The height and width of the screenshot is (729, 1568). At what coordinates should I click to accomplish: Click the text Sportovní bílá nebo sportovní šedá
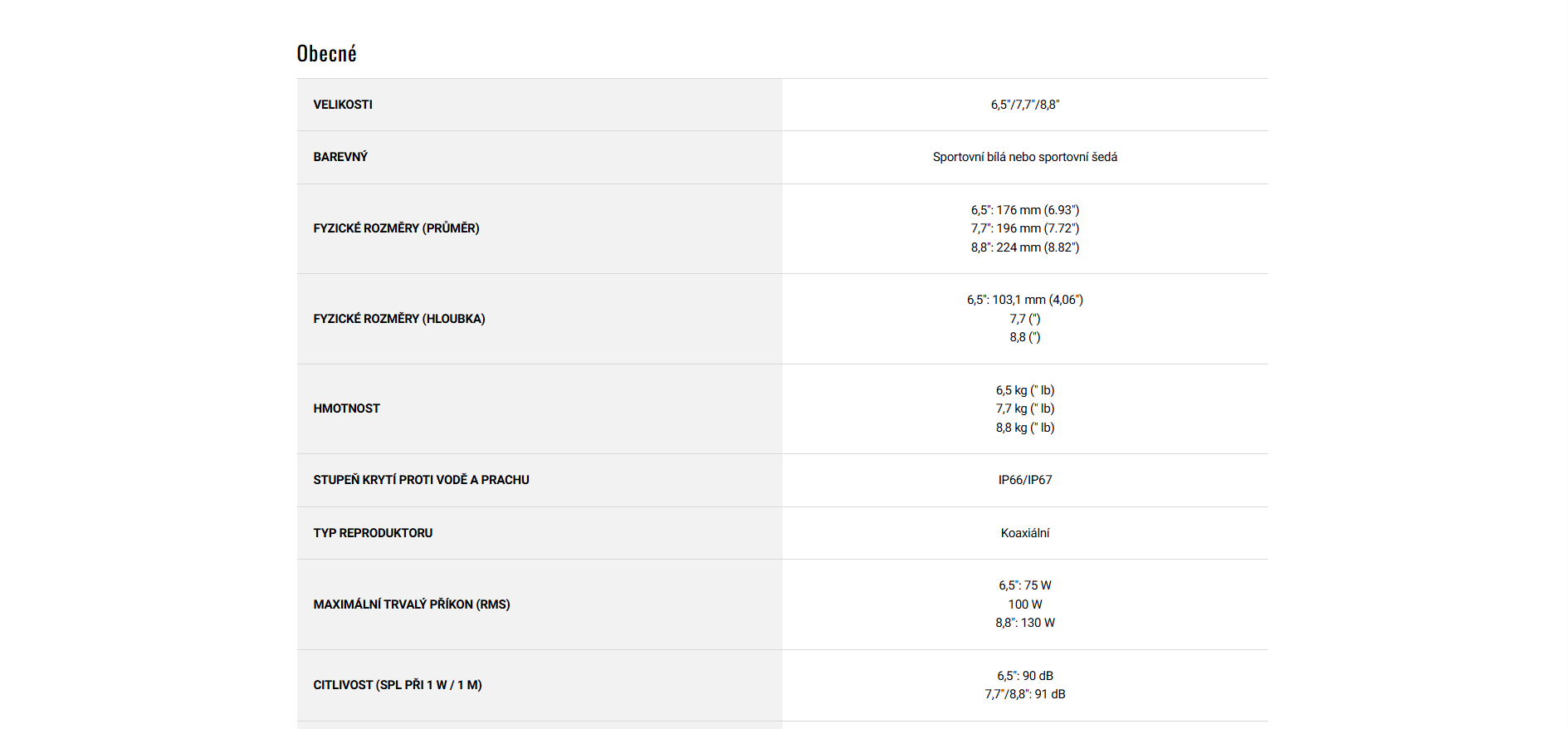coord(1024,157)
